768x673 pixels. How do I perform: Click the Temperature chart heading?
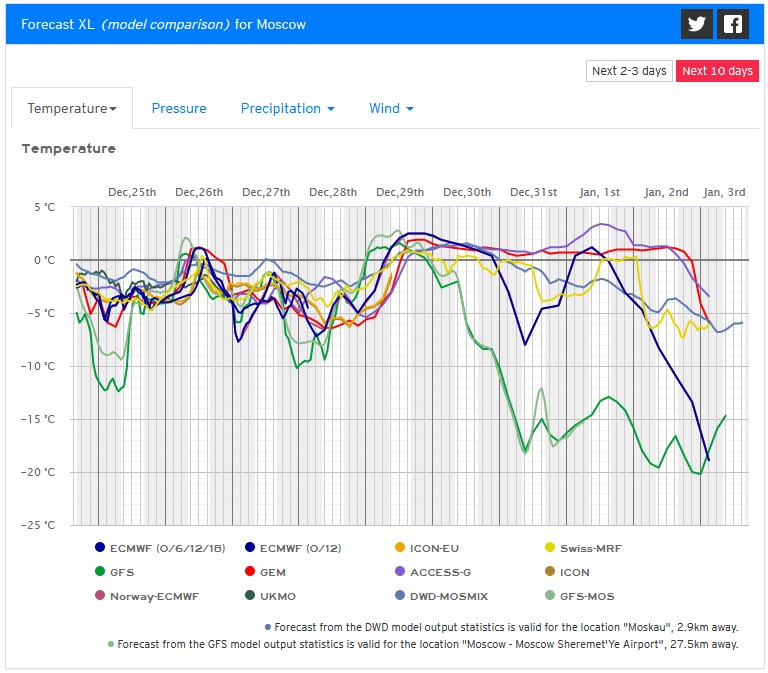(x=69, y=148)
